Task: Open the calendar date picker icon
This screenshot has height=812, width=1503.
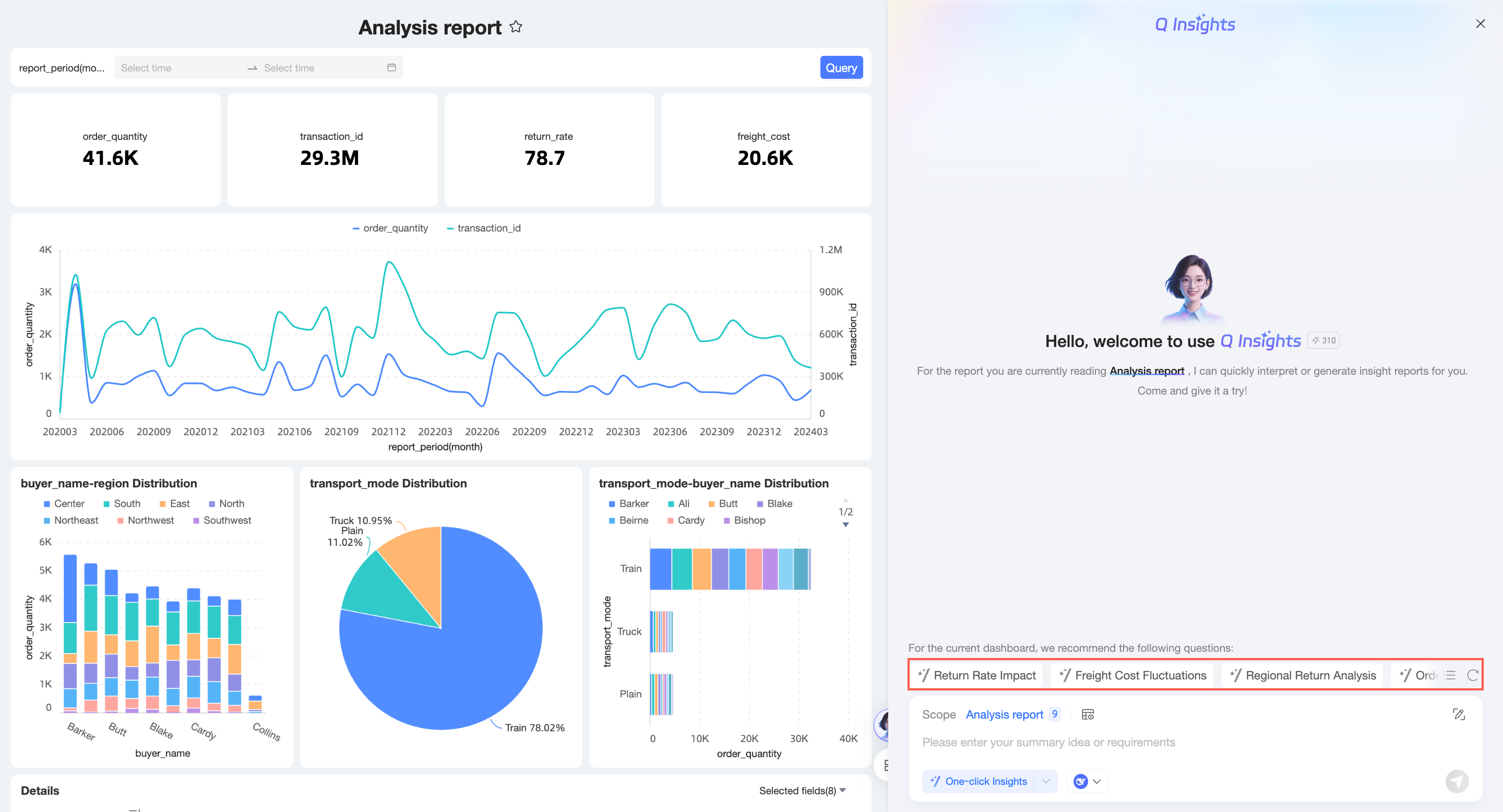Action: (x=391, y=68)
